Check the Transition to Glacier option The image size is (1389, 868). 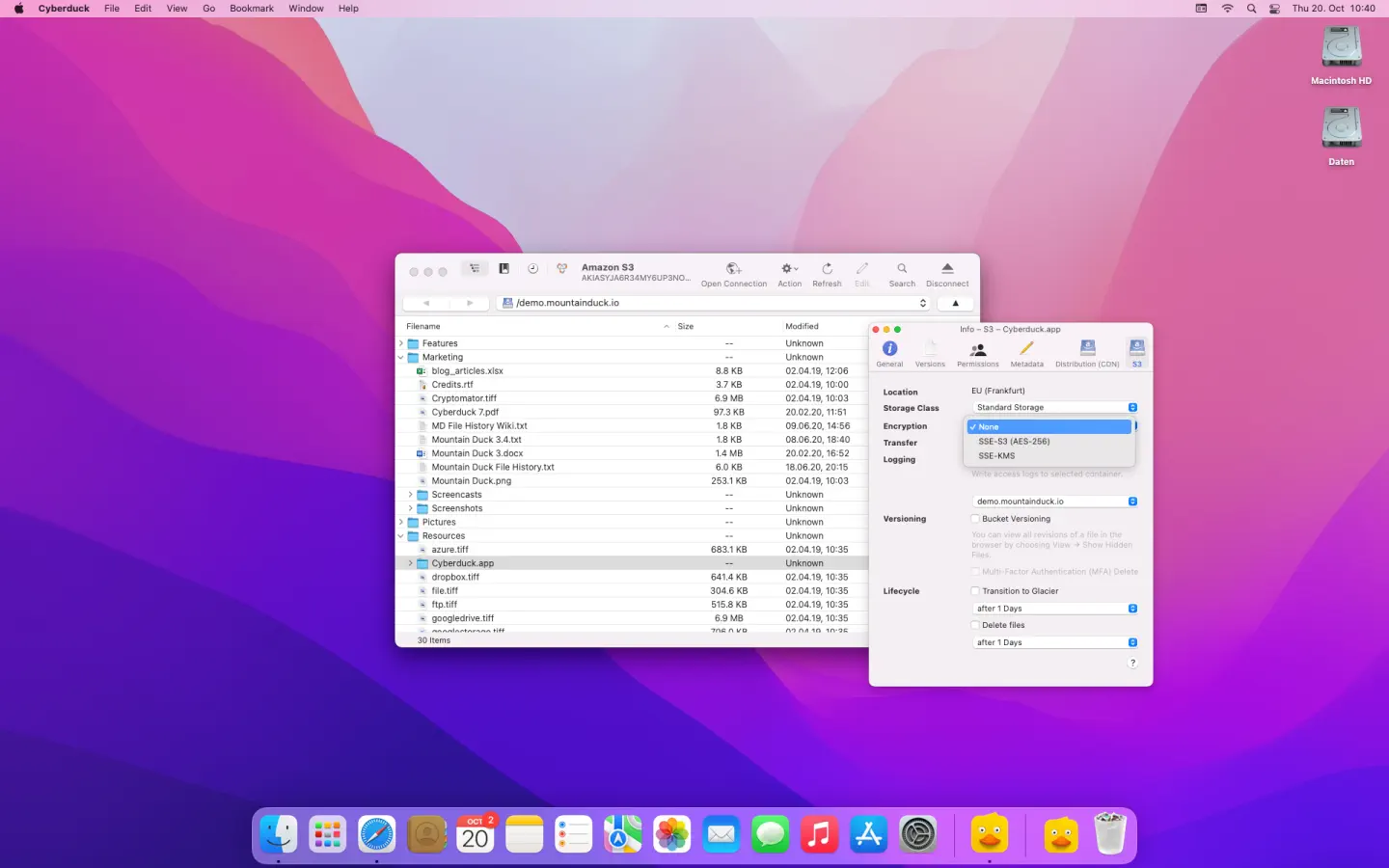click(x=975, y=591)
